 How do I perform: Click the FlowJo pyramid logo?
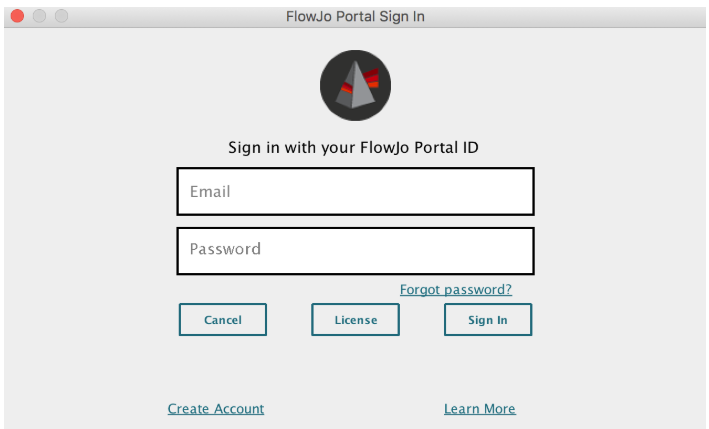[353, 88]
